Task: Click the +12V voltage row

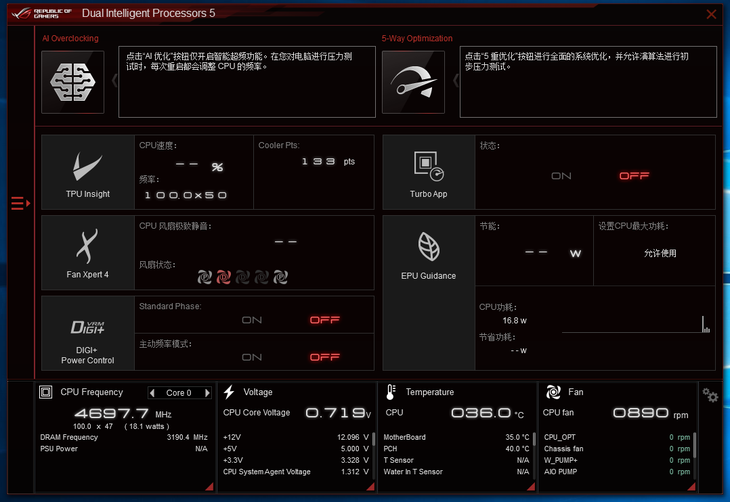Action: (x=296, y=437)
